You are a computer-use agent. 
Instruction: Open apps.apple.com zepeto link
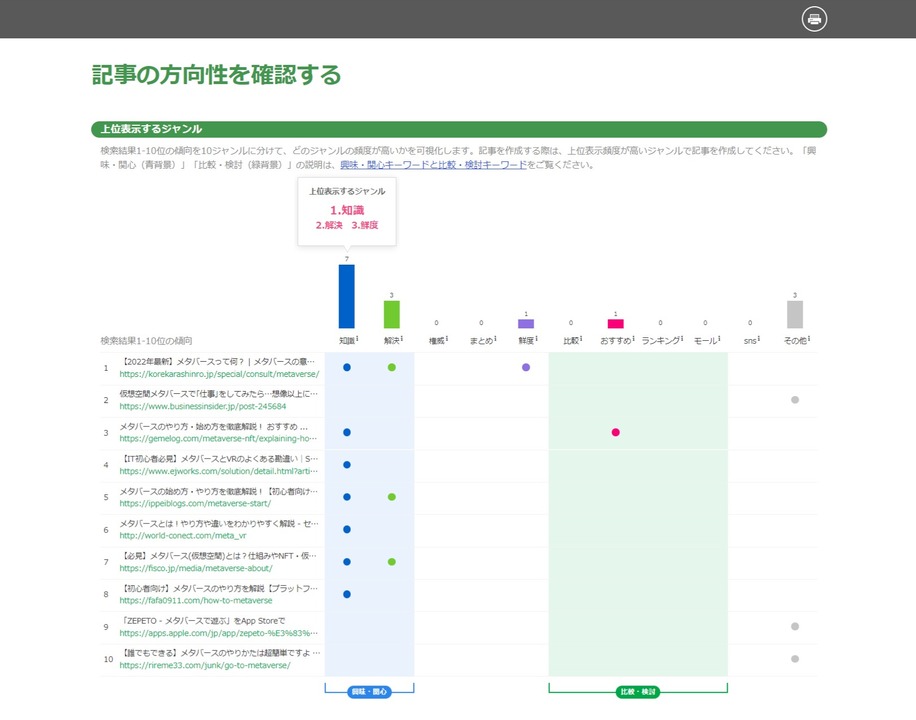218,633
